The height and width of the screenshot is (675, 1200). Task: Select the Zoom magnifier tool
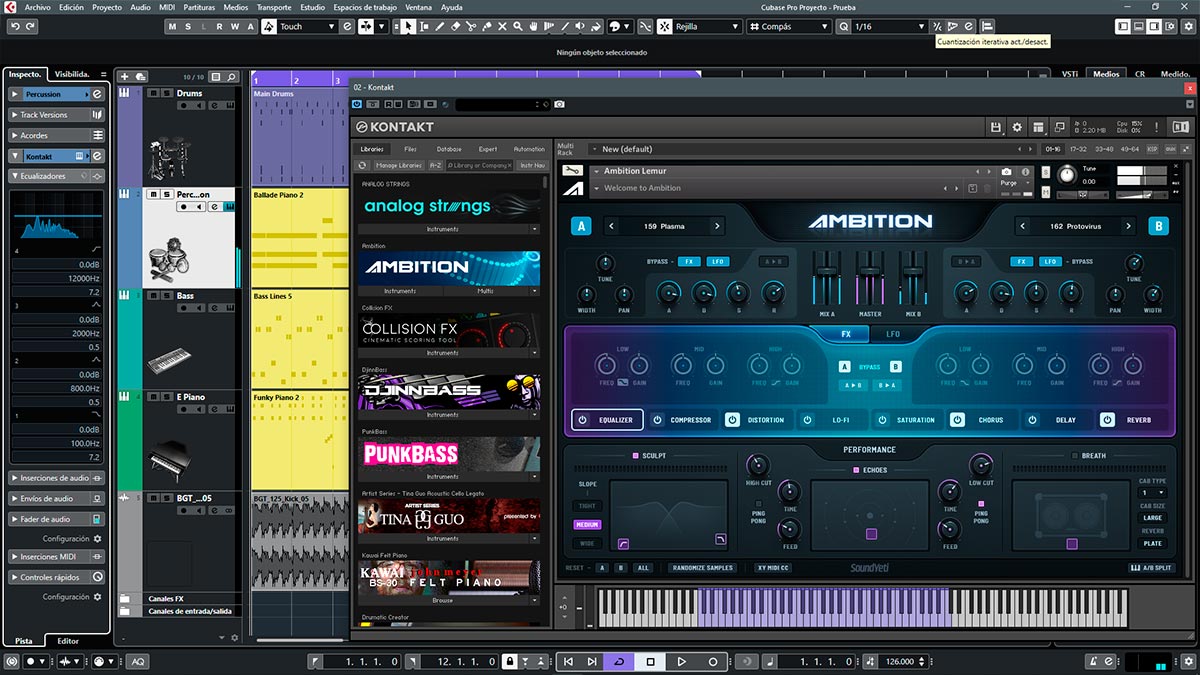point(519,26)
